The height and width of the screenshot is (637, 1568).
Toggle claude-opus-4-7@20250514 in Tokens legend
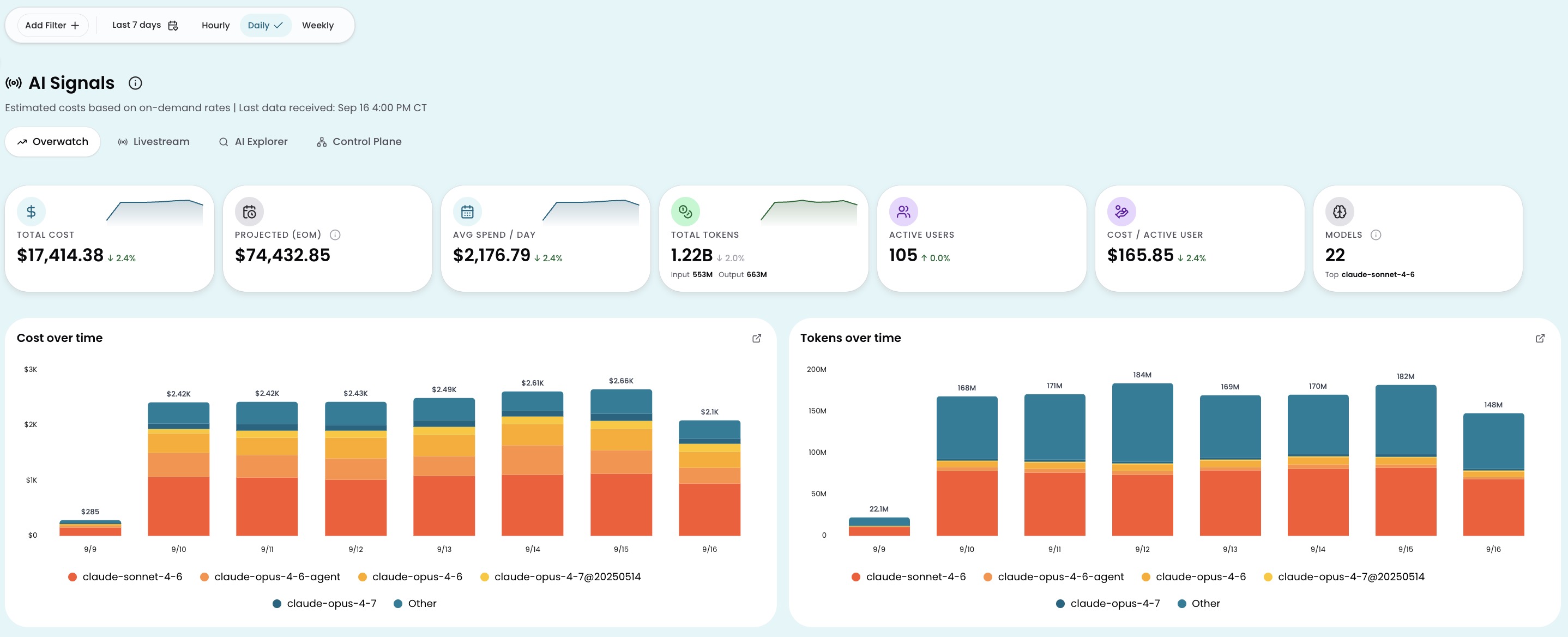[x=1344, y=576]
